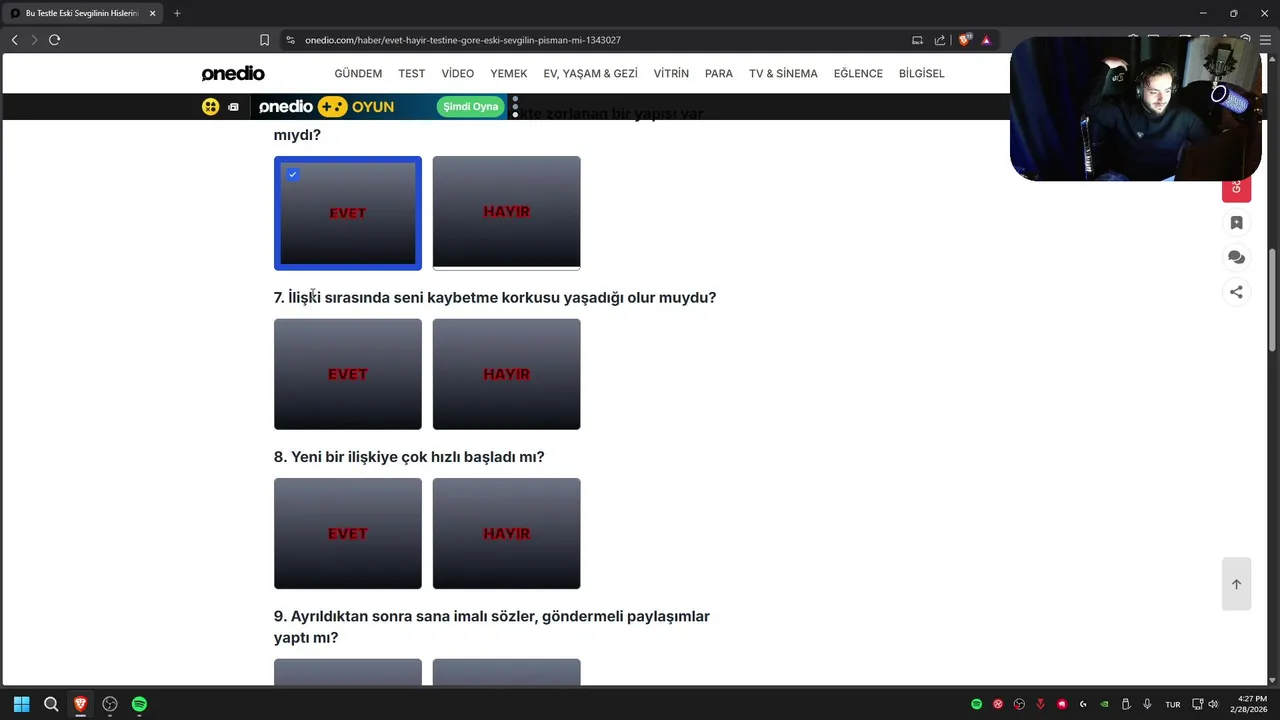Open the TEST menu item
This screenshot has height=720, width=1280.
click(411, 74)
